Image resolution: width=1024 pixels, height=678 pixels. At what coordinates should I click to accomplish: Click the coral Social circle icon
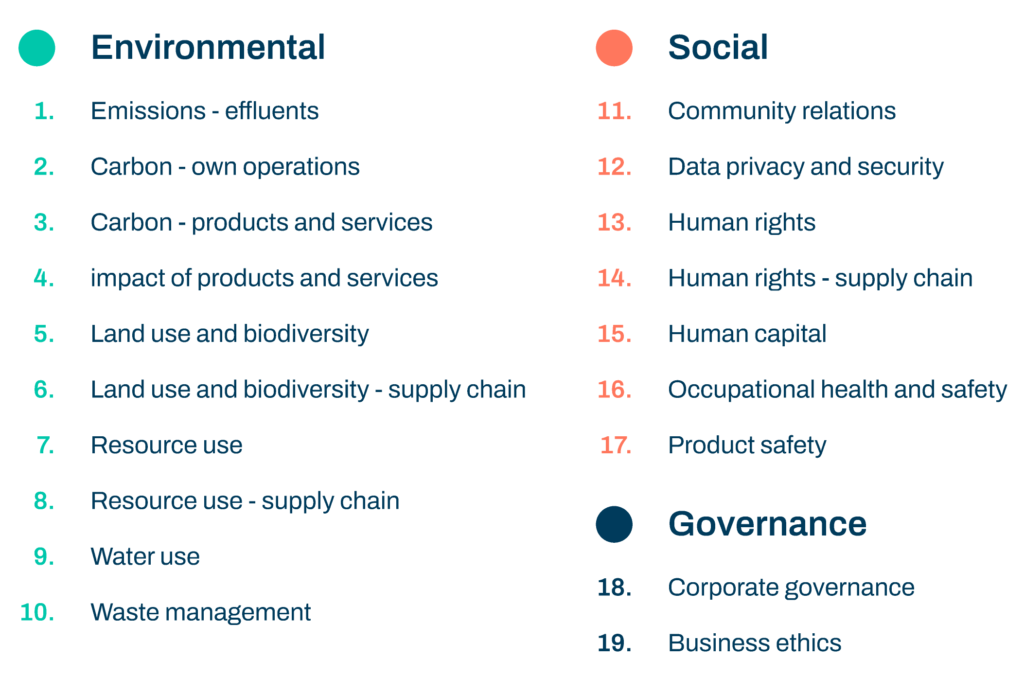point(614,48)
